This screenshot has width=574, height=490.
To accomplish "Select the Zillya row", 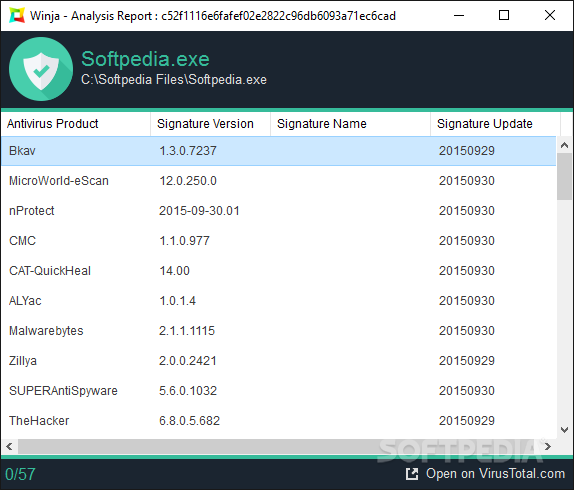I will pyautogui.click(x=278, y=361).
